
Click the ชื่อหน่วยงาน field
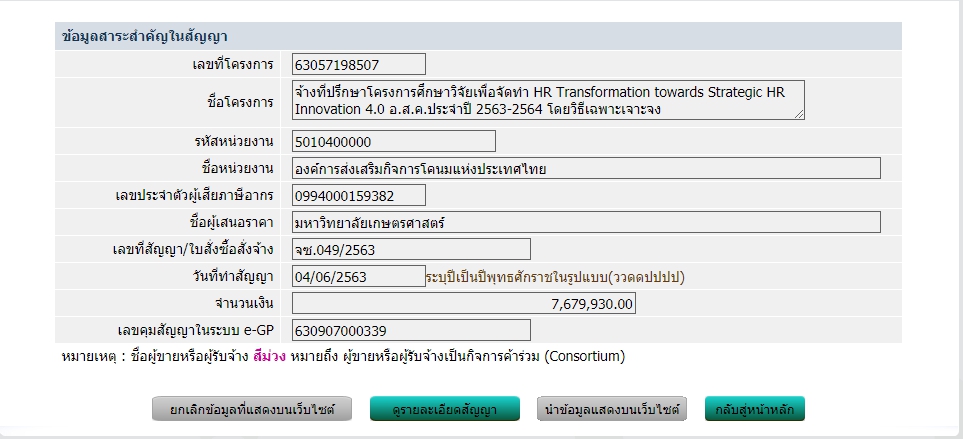click(585, 168)
